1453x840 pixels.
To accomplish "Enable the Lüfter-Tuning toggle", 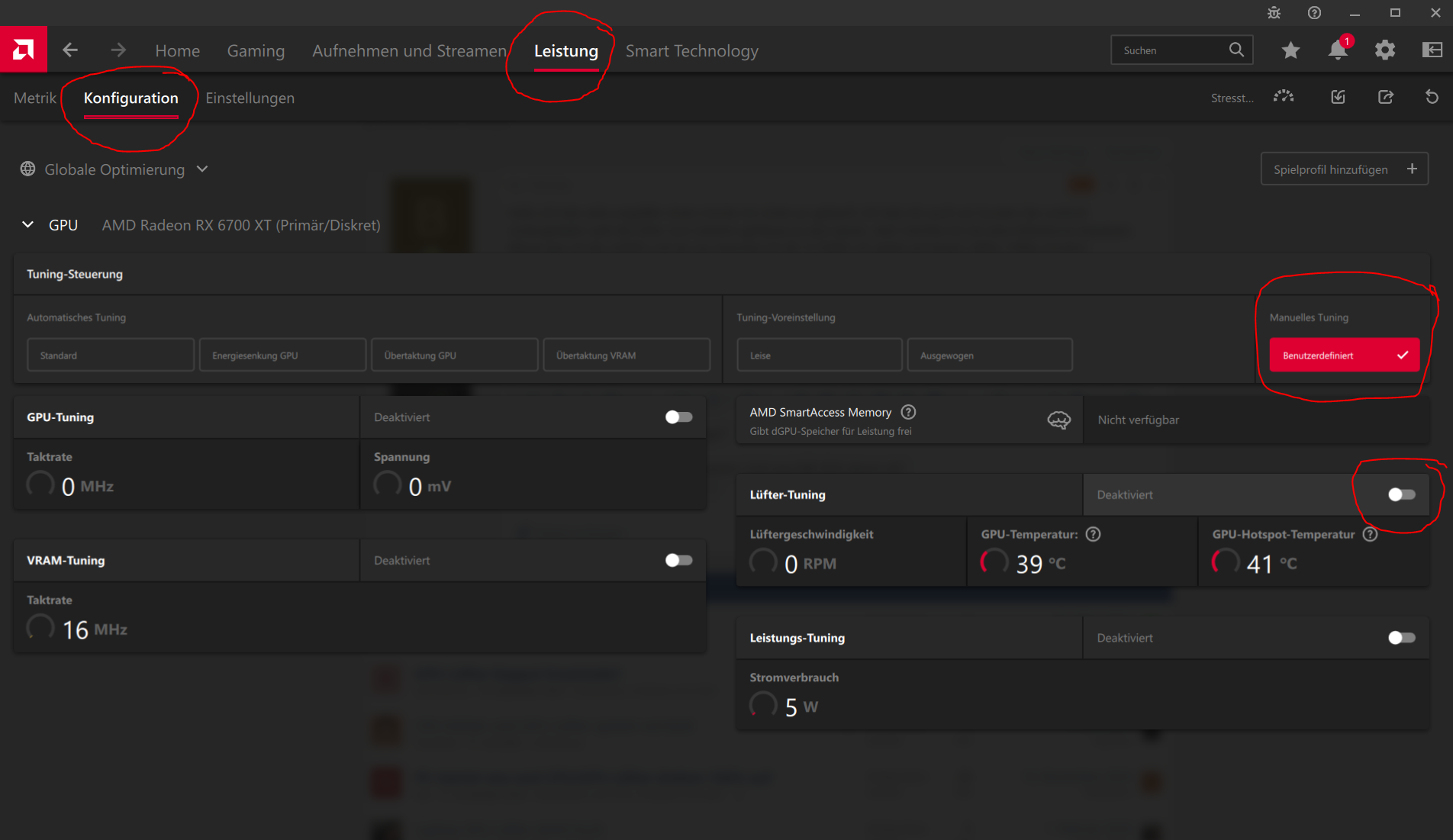I will [x=1401, y=494].
